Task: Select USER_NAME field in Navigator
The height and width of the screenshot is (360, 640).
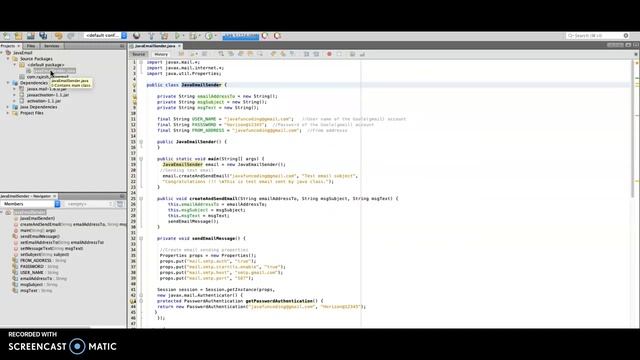Action: 39,273
